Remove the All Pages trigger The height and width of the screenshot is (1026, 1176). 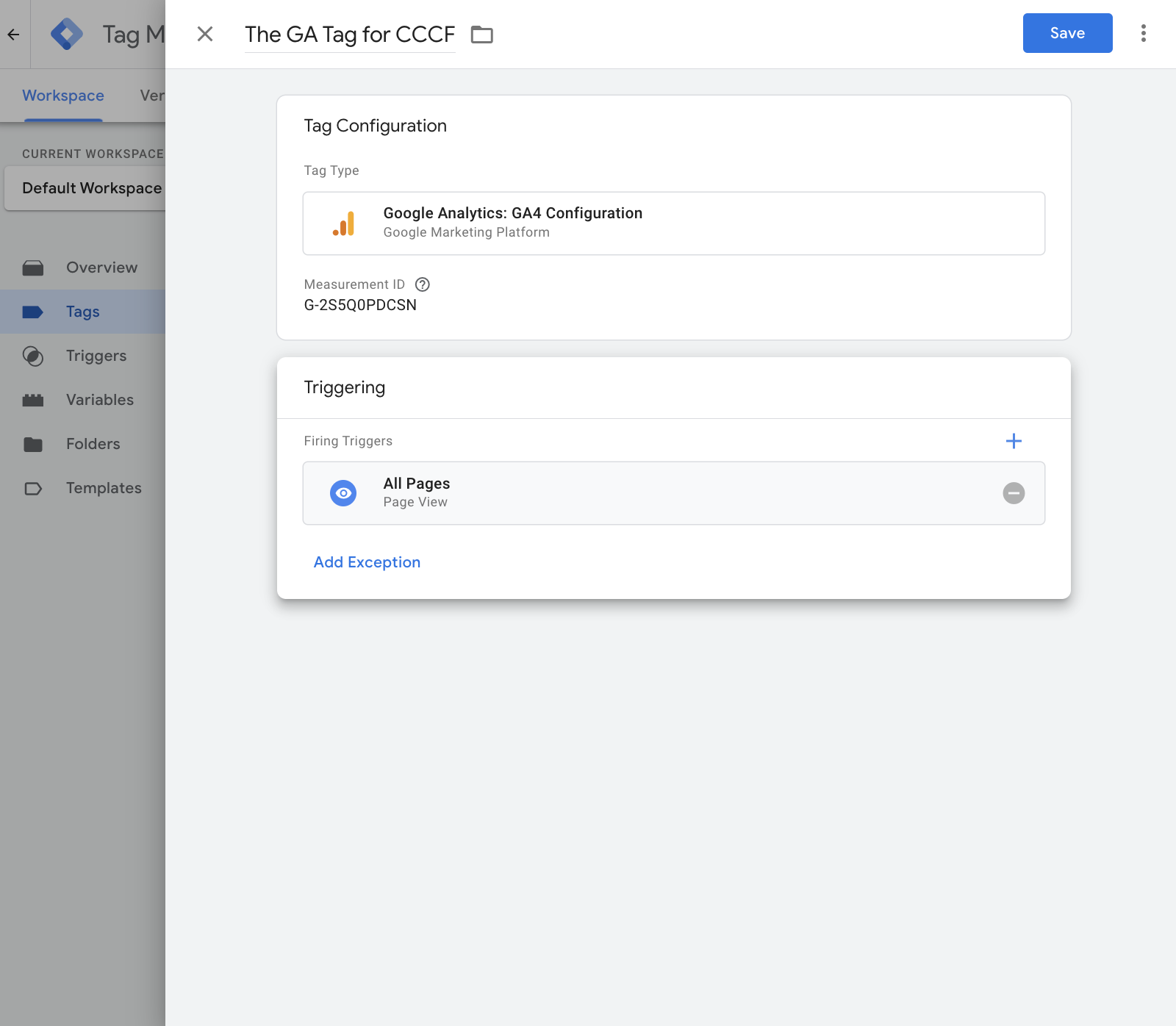click(x=1014, y=493)
